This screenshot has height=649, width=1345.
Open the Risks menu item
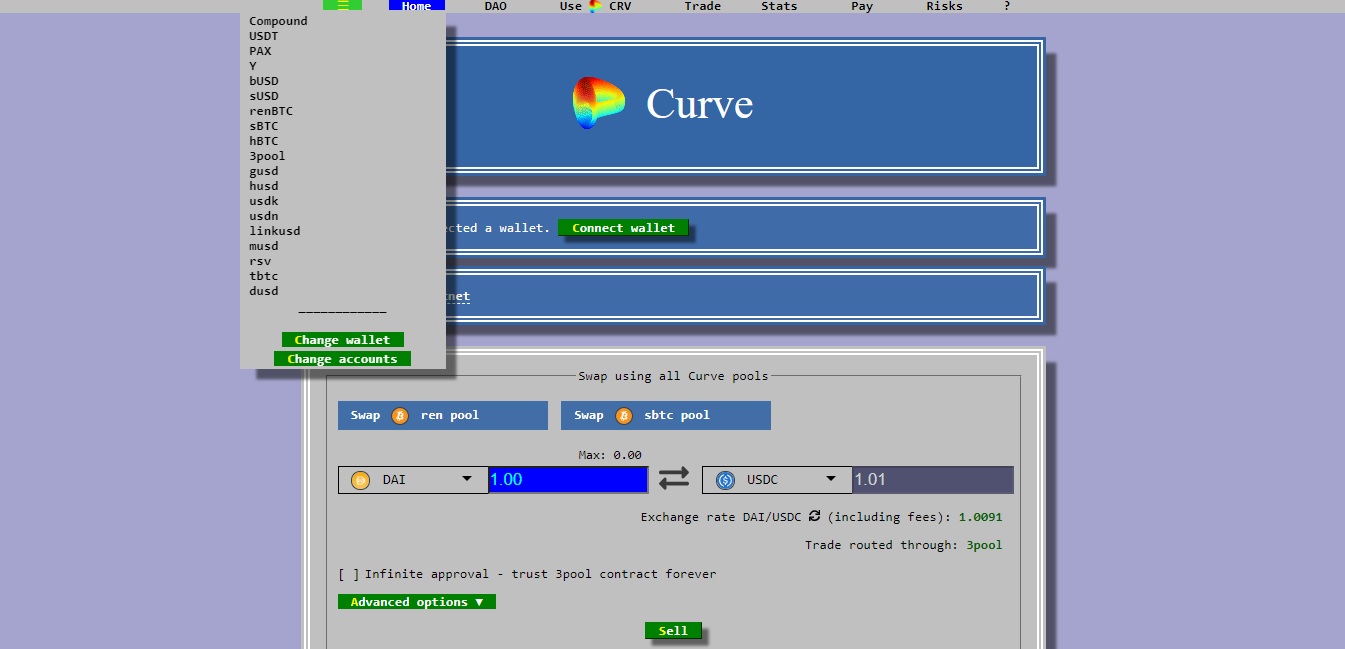tap(944, 6)
